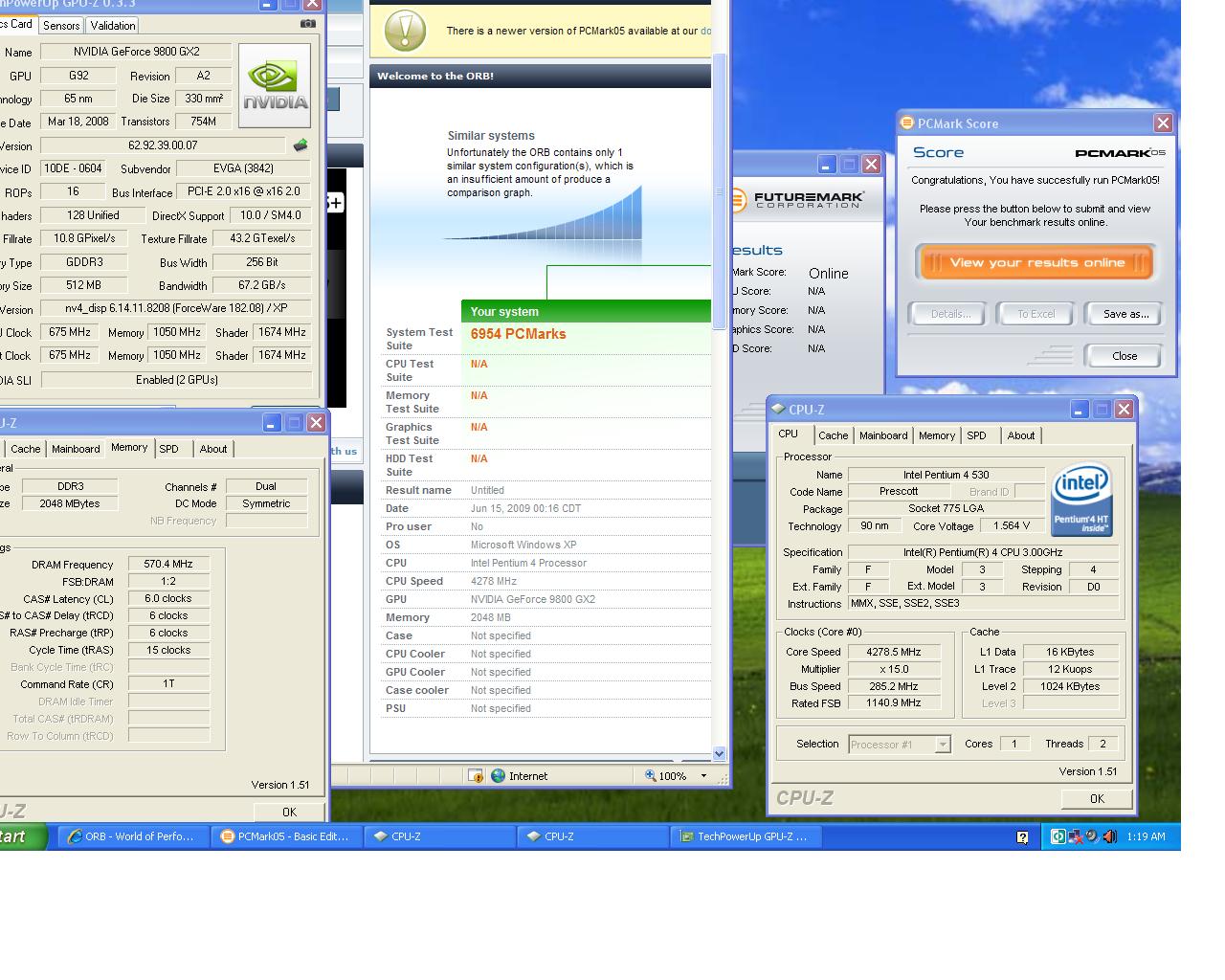1225x980 pixels.
Task: Click the Core Speed 4278.5 MHz field
Action: click(894, 652)
